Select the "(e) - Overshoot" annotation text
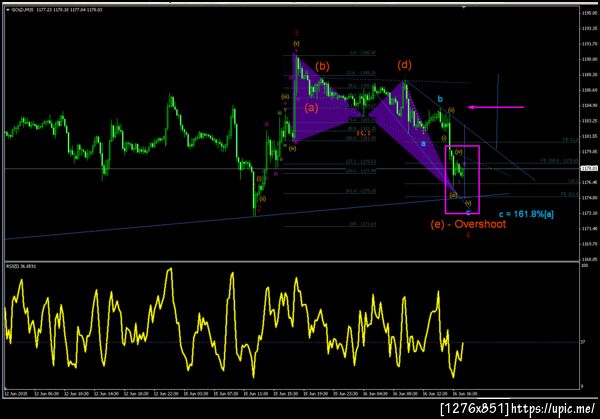The height and width of the screenshot is (419, 600). tap(468, 224)
